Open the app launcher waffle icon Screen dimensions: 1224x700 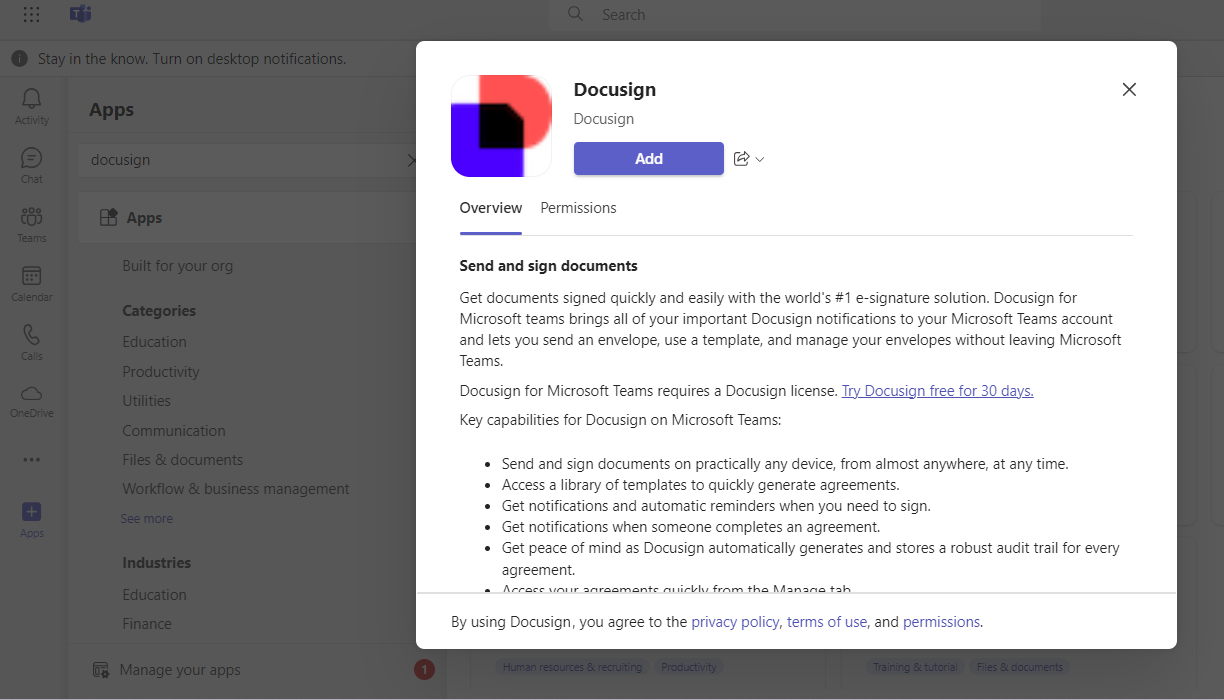(31, 15)
